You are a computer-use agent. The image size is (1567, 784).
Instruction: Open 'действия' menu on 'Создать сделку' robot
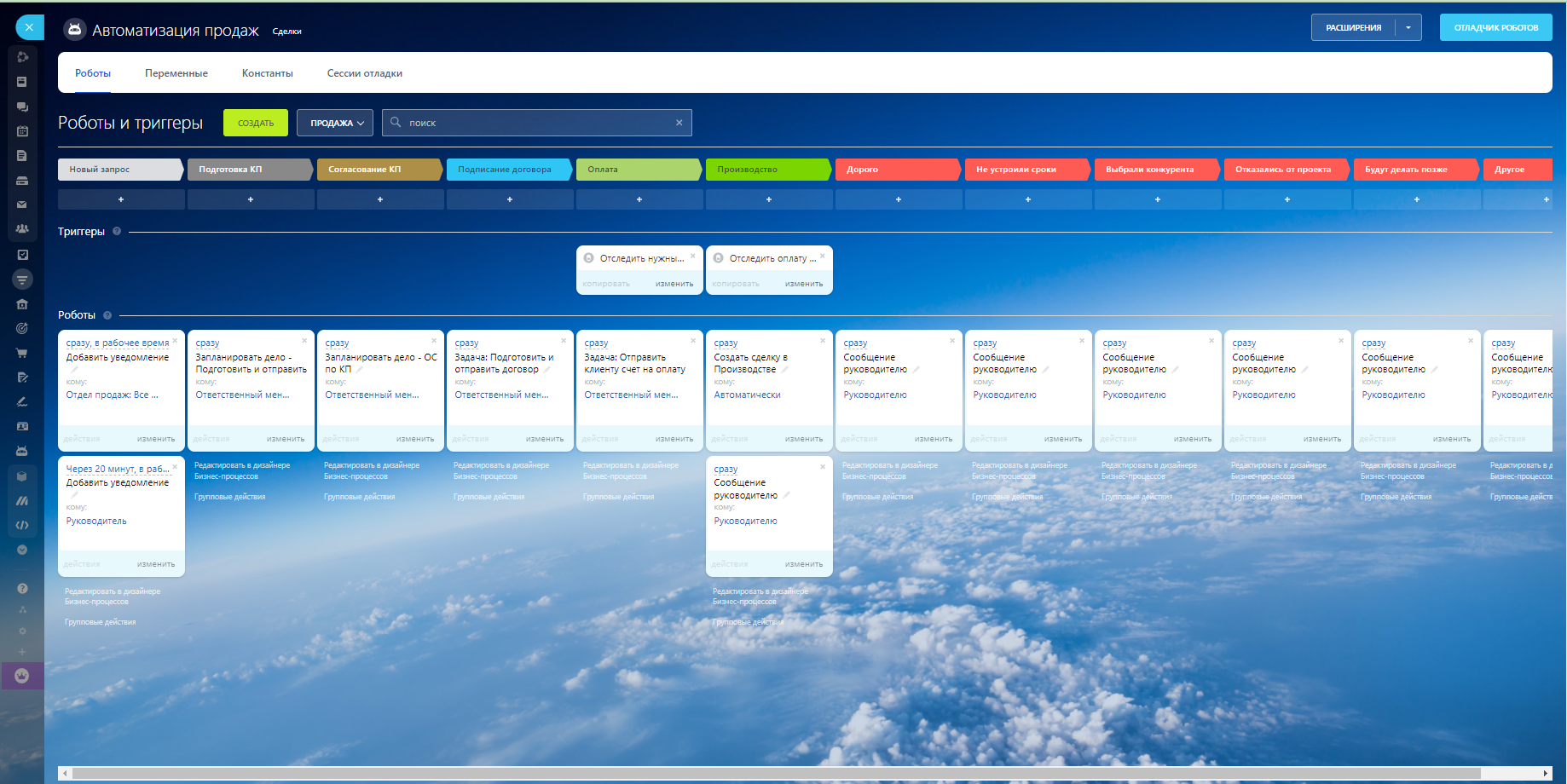pos(729,439)
